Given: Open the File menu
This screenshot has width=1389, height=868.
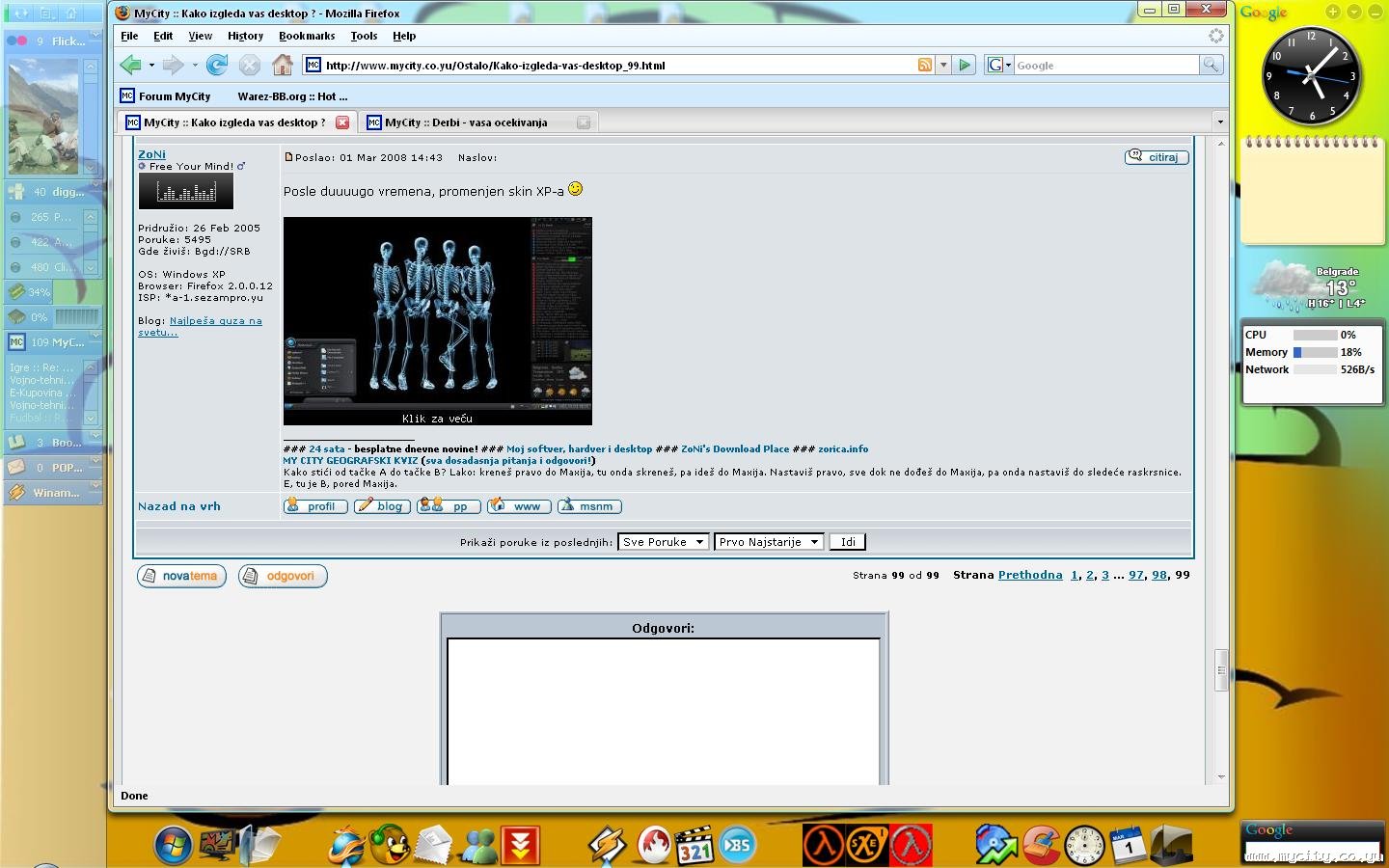Looking at the screenshot, I should (x=129, y=36).
